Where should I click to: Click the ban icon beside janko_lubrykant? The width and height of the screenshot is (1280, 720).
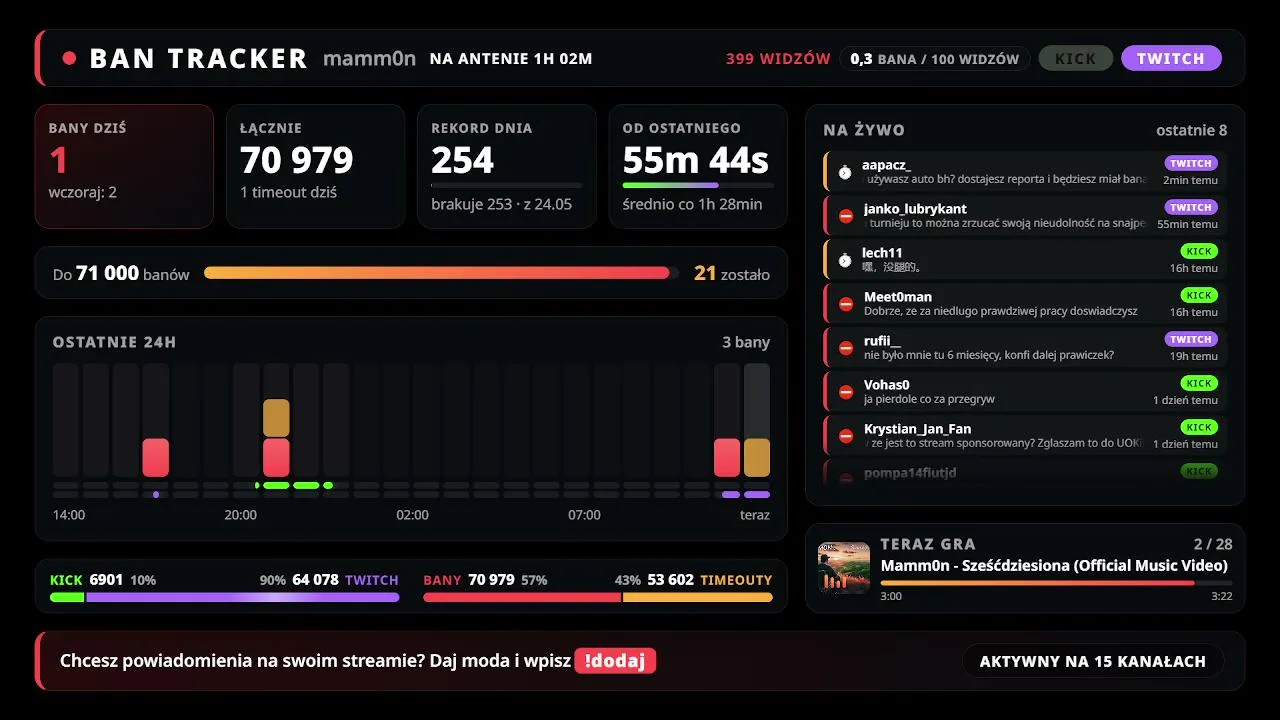(846, 216)
